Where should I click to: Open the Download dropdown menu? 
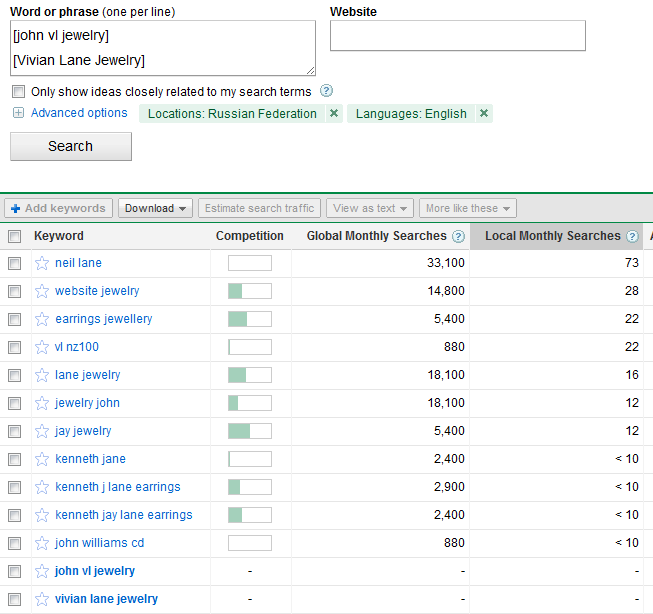click(155, 208)
